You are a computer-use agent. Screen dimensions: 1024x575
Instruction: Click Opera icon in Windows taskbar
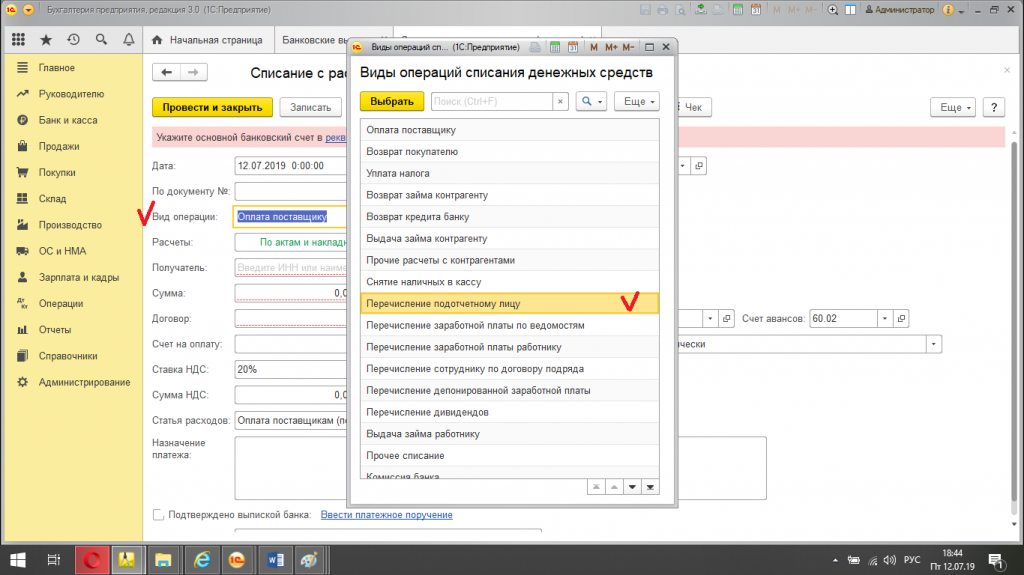(x=92, y=559)
